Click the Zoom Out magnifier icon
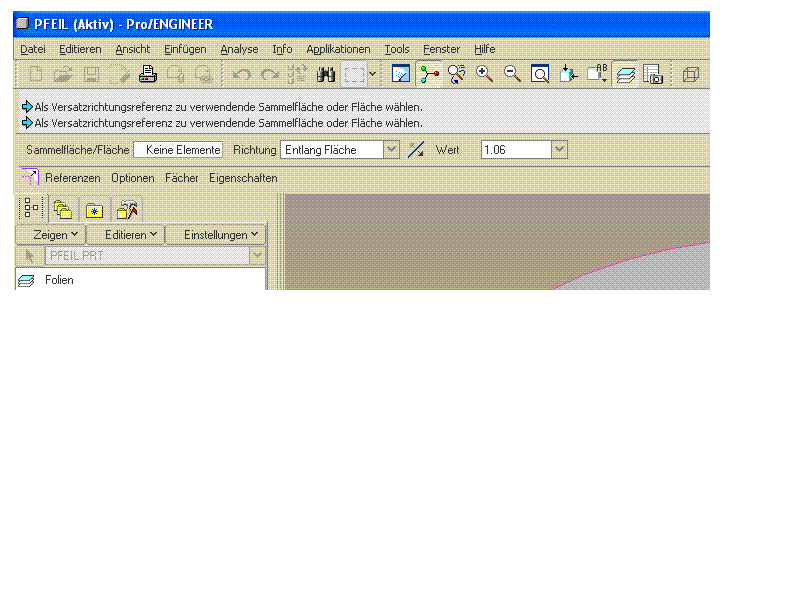Image resolution: width=800 pixels, height=600 pixels. (512, 74)
